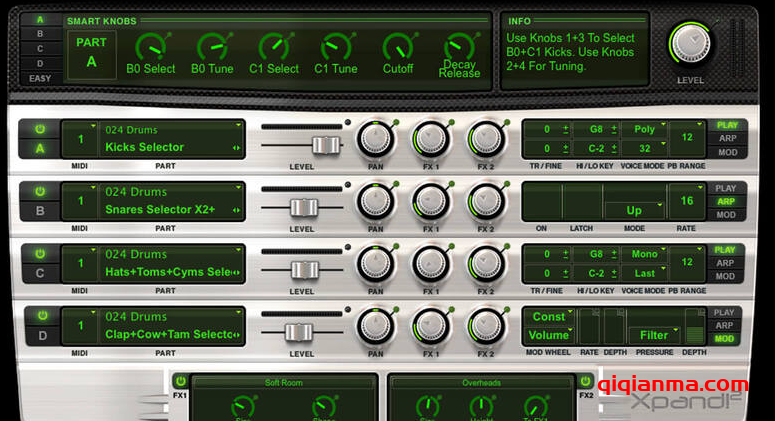Click the B0 Select smart knob
The width and height of the screenshot is (775, 421).
click(151, 48)
